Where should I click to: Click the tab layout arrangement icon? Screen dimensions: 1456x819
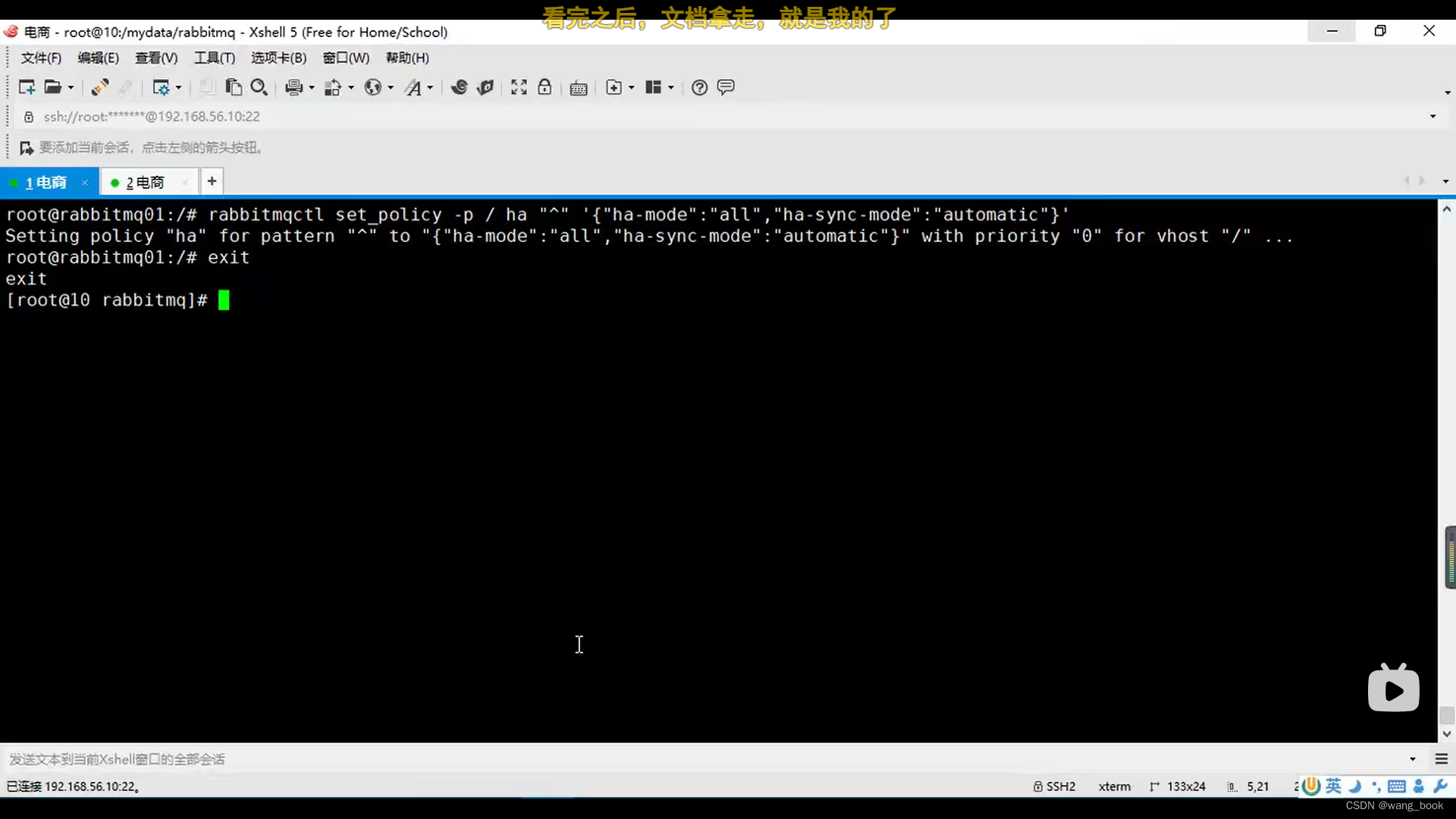[x=654, y=87]
